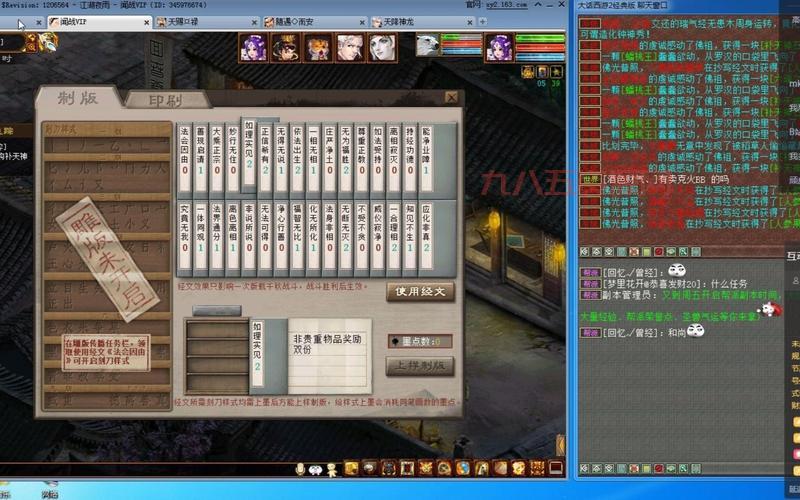Click the white-haired man party portrait

[x=351, y=48]
